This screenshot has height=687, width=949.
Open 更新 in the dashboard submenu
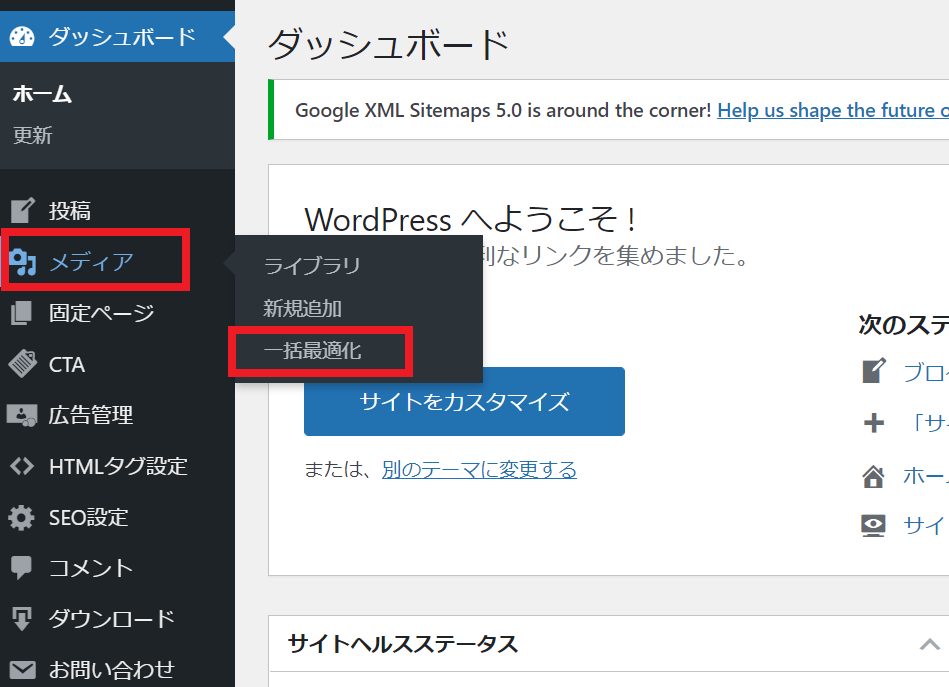click(33, 135)
